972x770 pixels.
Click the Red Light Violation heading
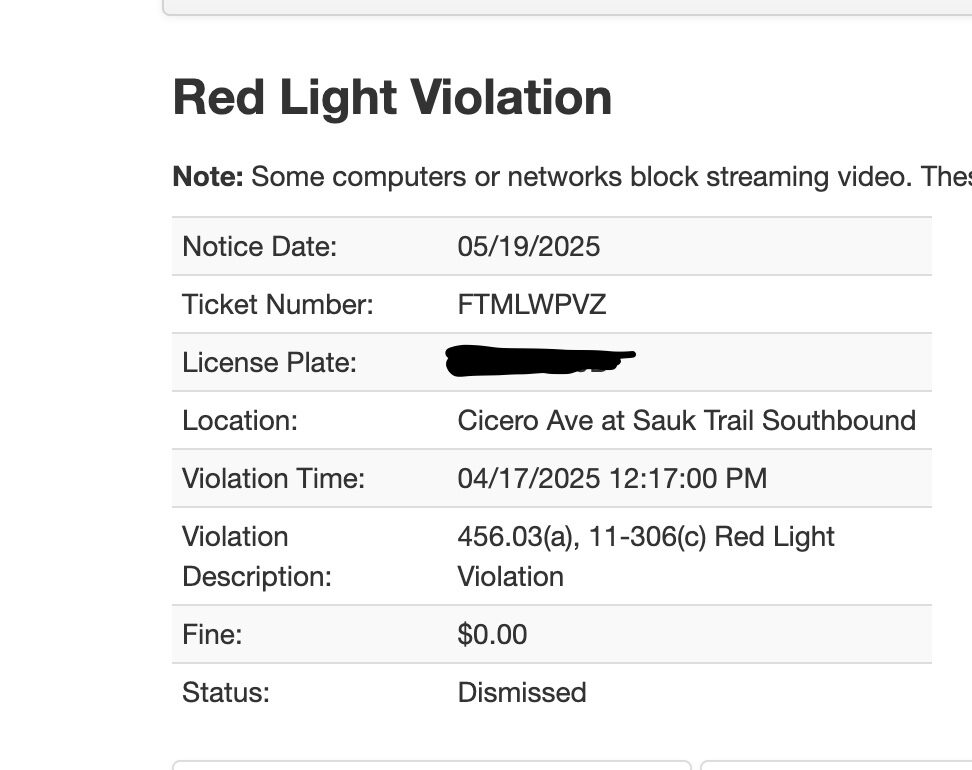coord(392,98)
